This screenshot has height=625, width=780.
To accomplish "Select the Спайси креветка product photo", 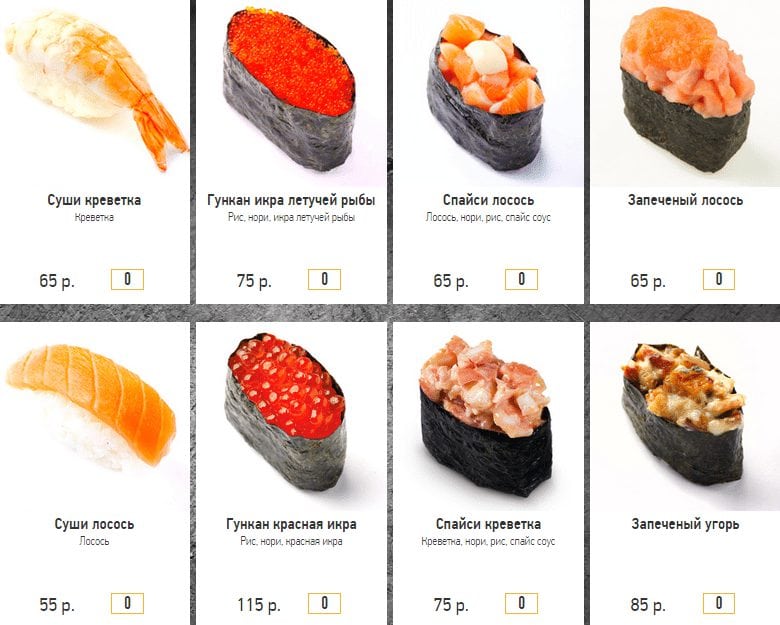I will [488, 417].
